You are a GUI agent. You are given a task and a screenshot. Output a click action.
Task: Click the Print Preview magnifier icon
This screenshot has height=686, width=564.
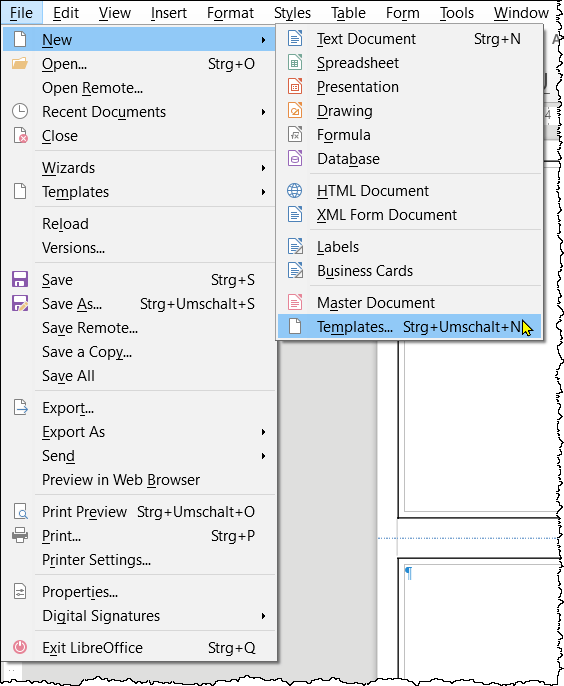(x=21, y=511)
